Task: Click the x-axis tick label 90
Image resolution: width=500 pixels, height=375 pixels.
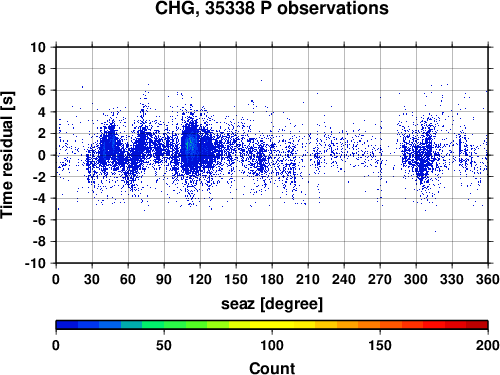Action: click(x=164, y=279)
